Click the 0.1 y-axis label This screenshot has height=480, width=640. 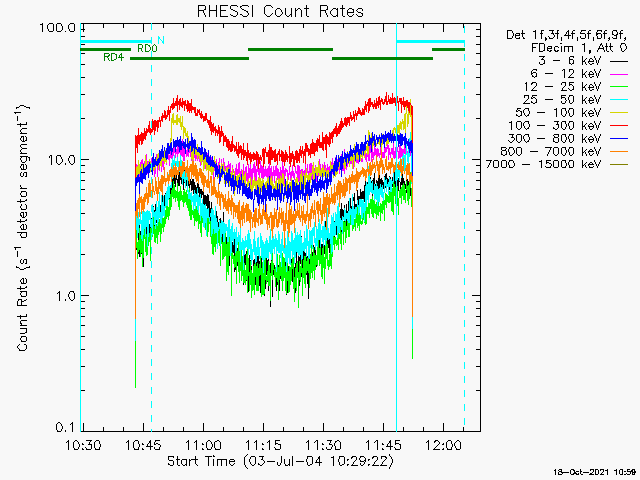(x=66, y=428)
